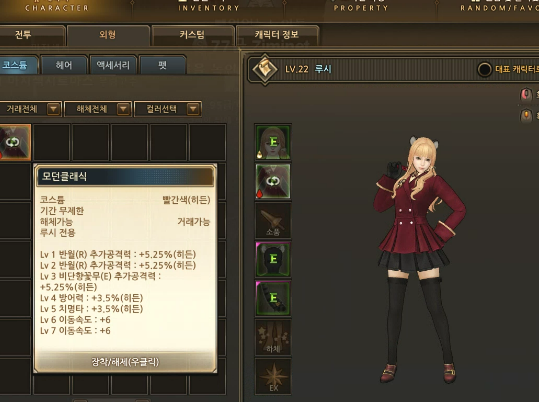Toggle the 대표 캐릭터 radio button

pyautogui.click(x=484, y=69)
